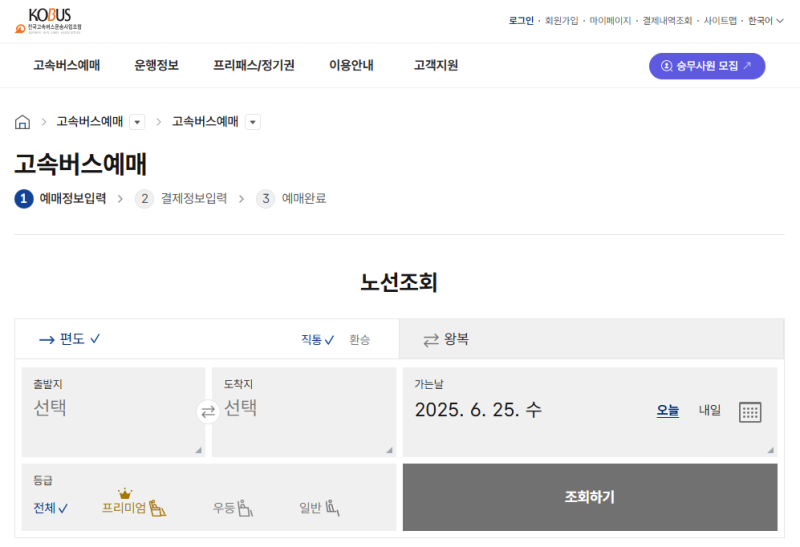Click the 승무사원 모집 button
This screenshot has width=800, height=547.
707,66
